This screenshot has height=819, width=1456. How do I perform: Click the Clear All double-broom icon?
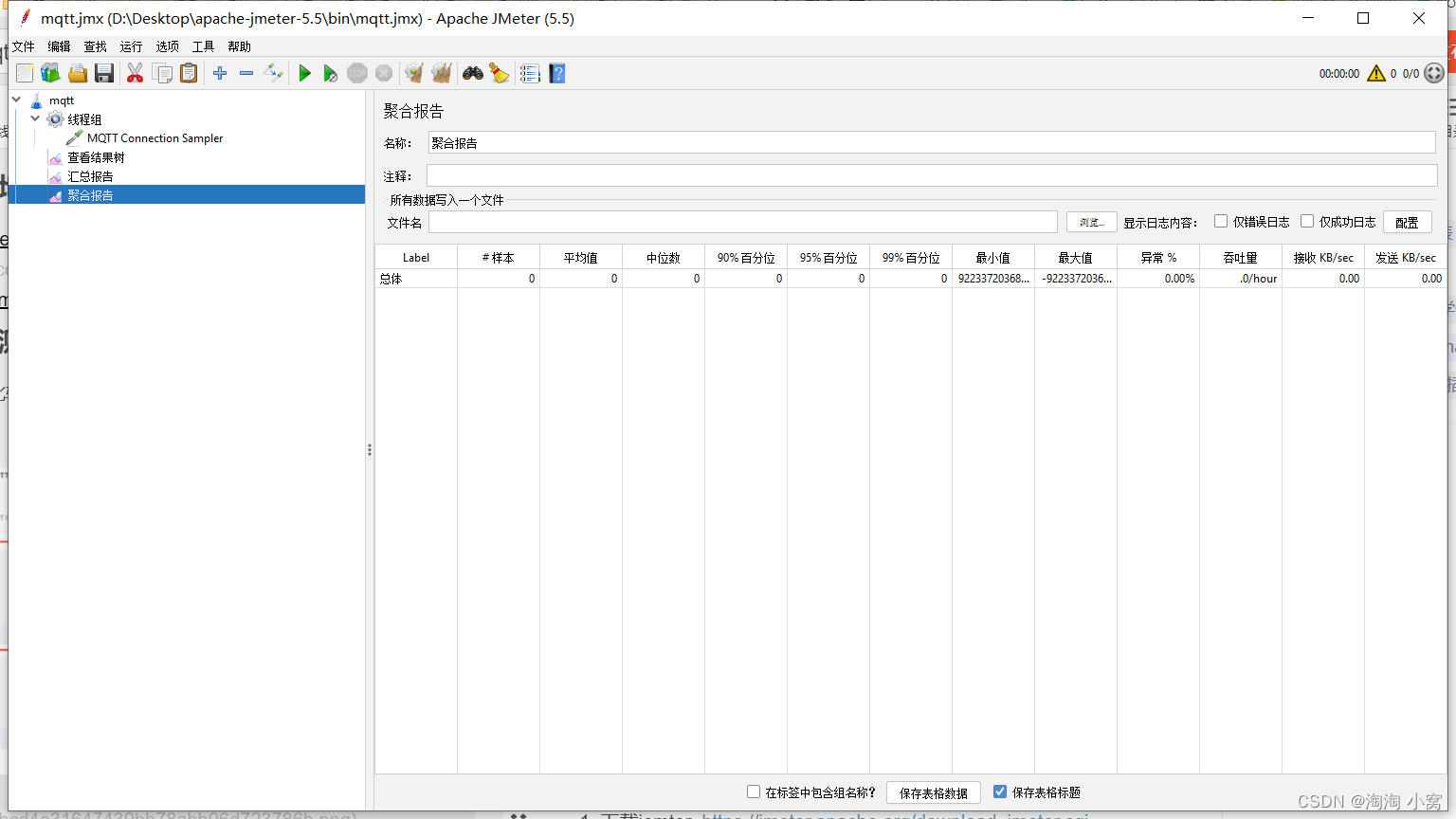[442, 73]
